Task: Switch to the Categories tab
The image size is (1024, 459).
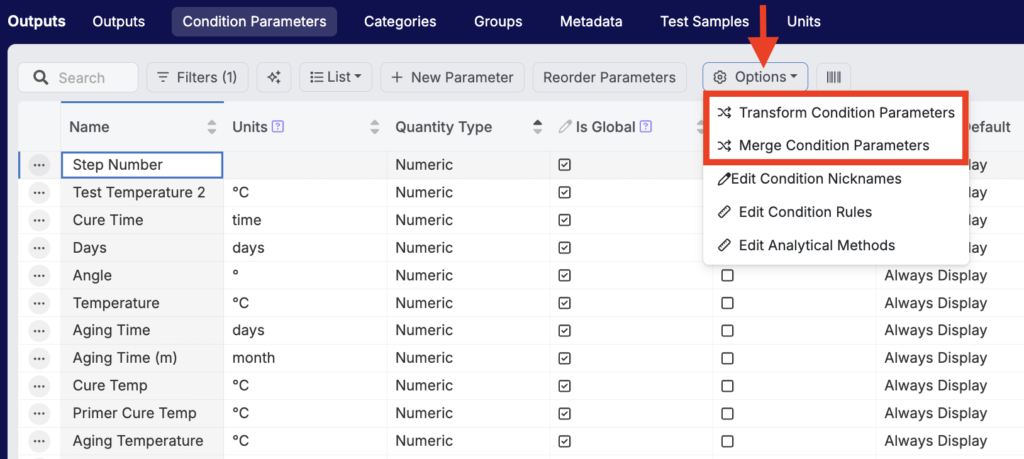Action: click(400, 22)
